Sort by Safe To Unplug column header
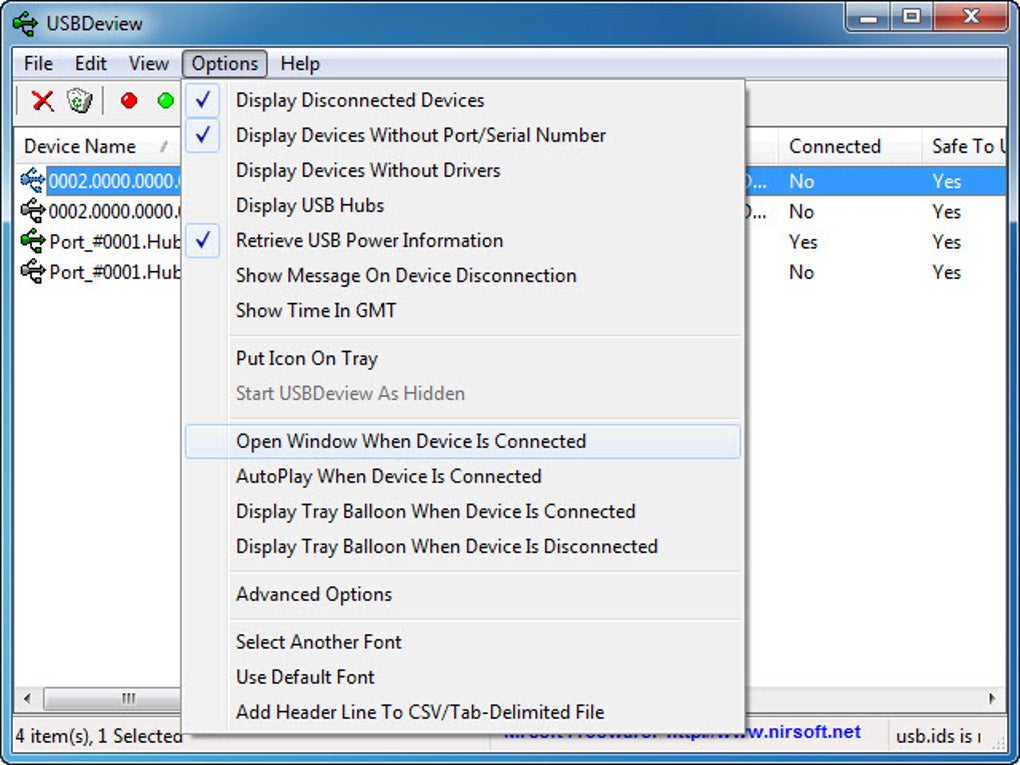 [x=964, y=146]
